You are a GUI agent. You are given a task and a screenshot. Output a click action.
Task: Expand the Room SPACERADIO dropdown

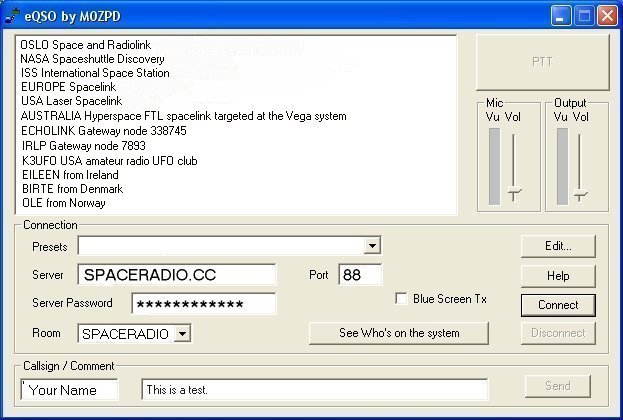point(182,334)
